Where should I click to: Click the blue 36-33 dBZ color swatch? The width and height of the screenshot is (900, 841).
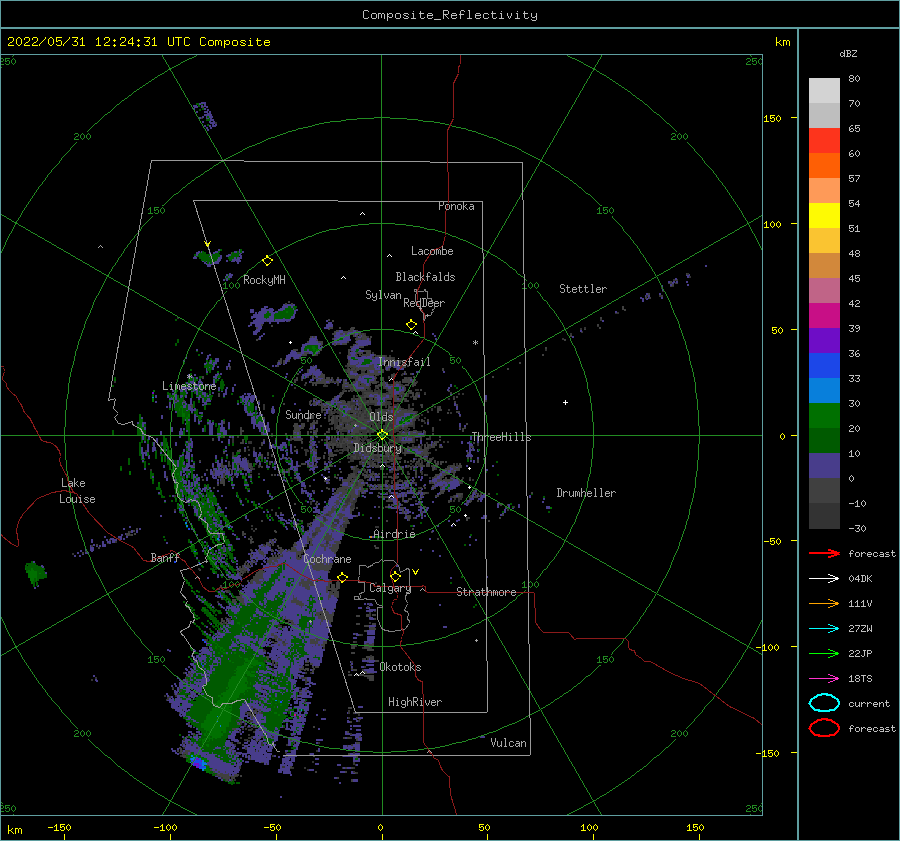(824, 366)
